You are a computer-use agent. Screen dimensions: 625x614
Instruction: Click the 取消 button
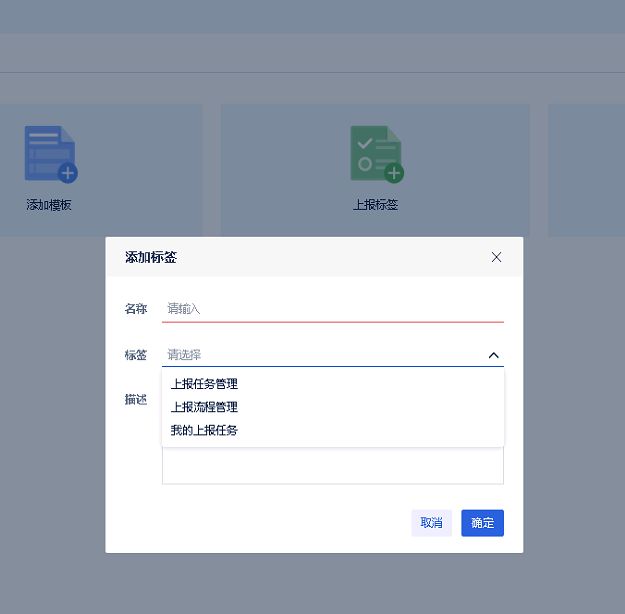click(x=432, y=523)
